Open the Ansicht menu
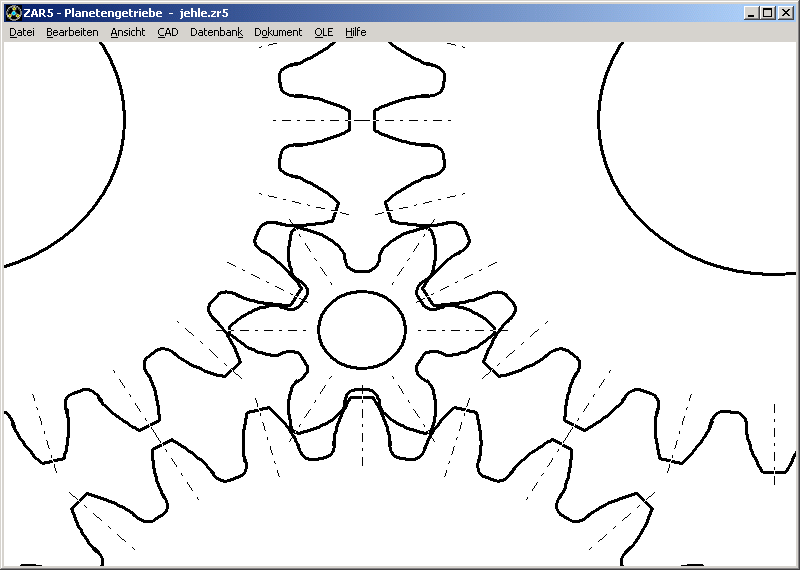The height and width of the screenshot is (570, 800). 128,32
